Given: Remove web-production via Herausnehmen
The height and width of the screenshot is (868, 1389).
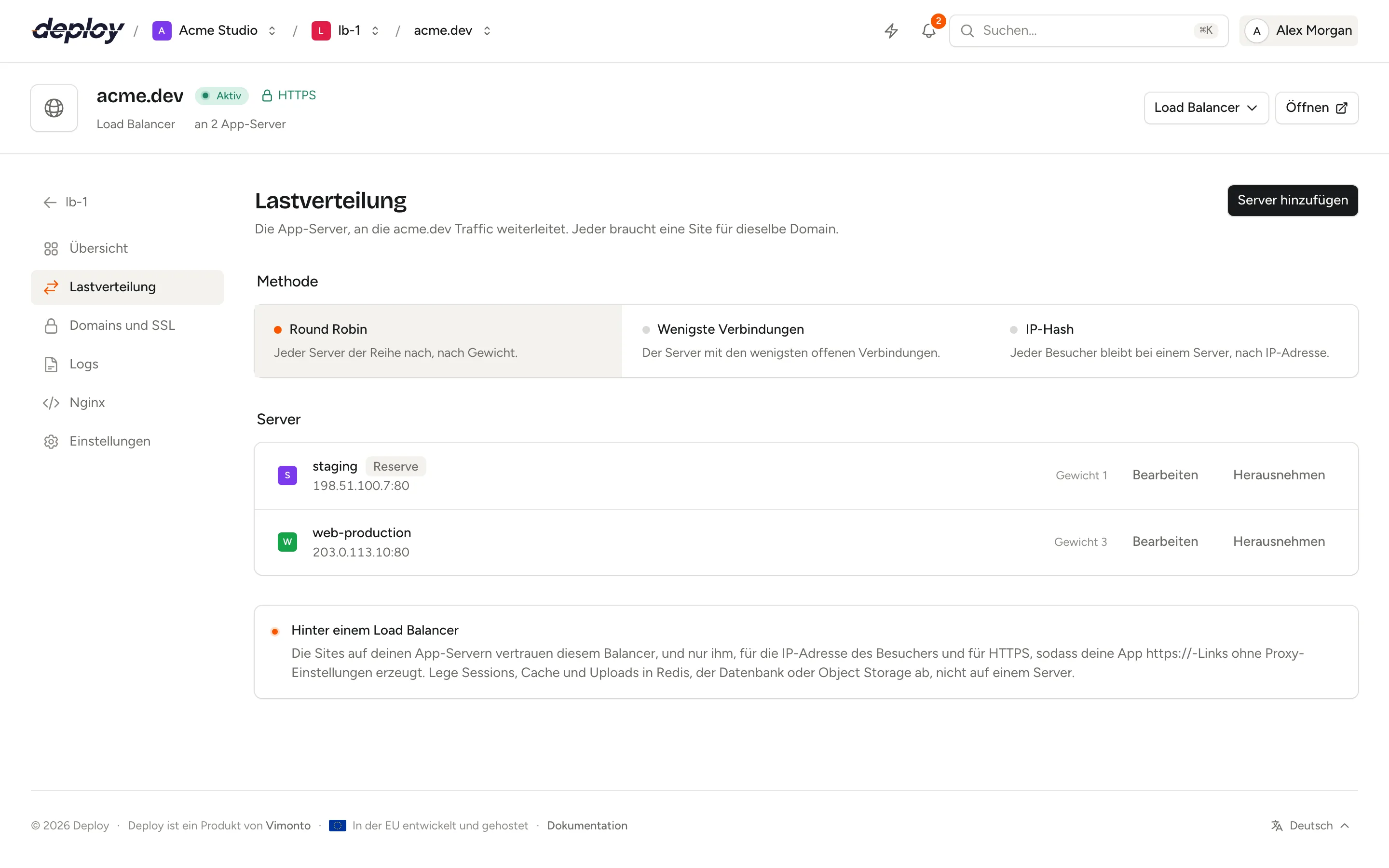Looking at the screenshot, I should (1279, 542).
